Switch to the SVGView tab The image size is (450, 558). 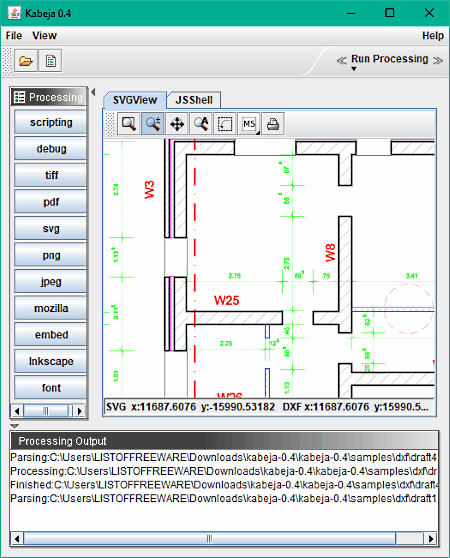[135, 100]
